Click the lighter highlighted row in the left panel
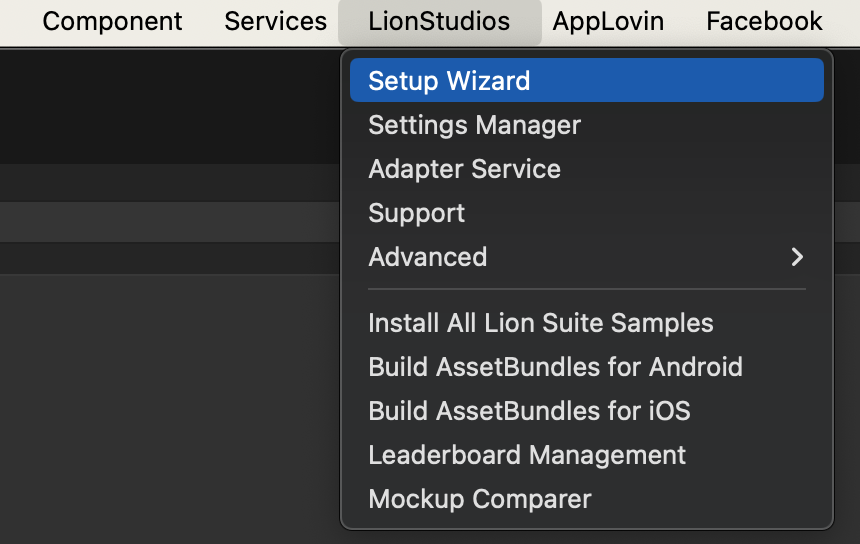Viewport: 860px width, 544px height. pos(169,222)
